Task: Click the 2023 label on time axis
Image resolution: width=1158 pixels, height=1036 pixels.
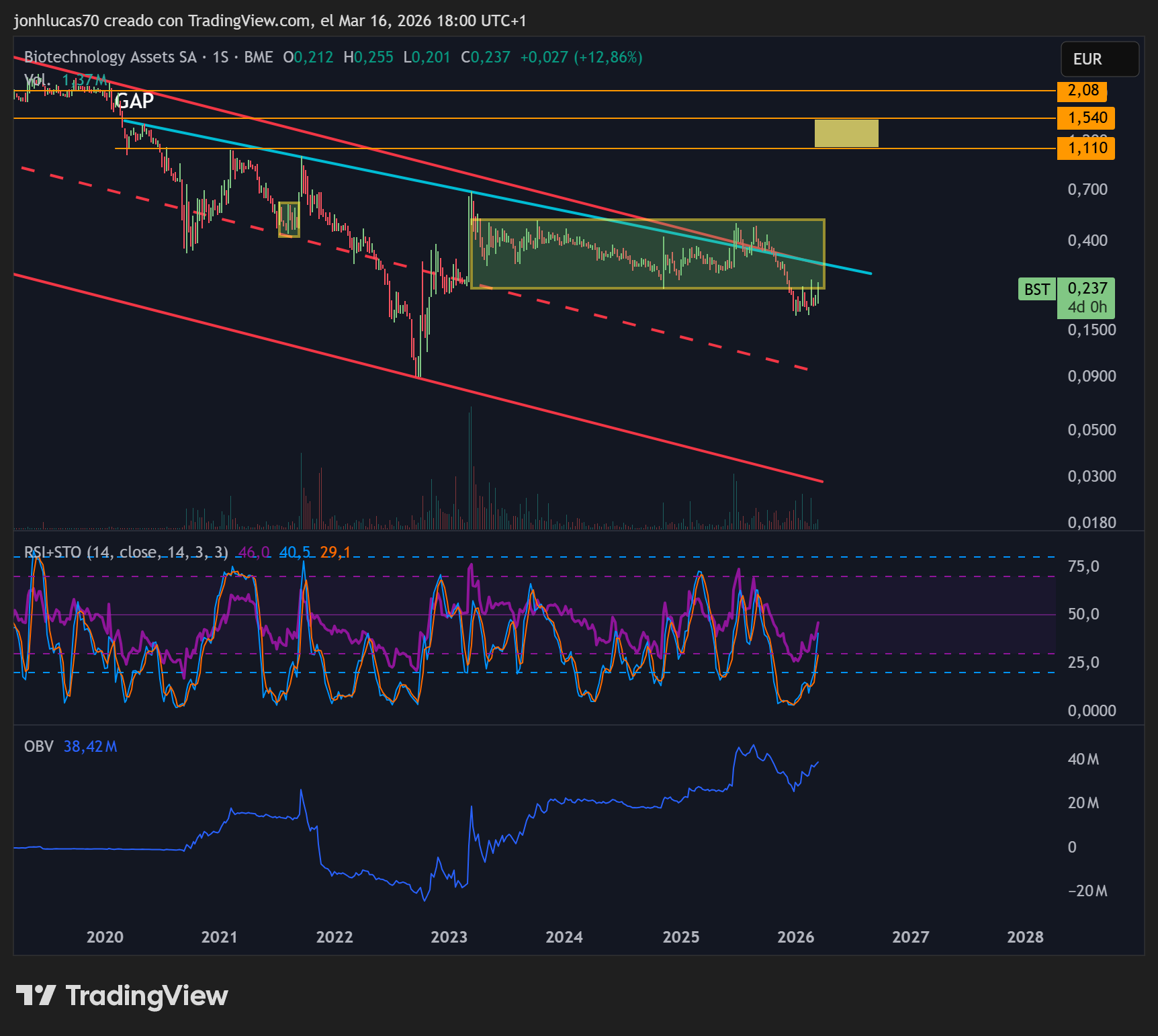Action: click(449, 937)
